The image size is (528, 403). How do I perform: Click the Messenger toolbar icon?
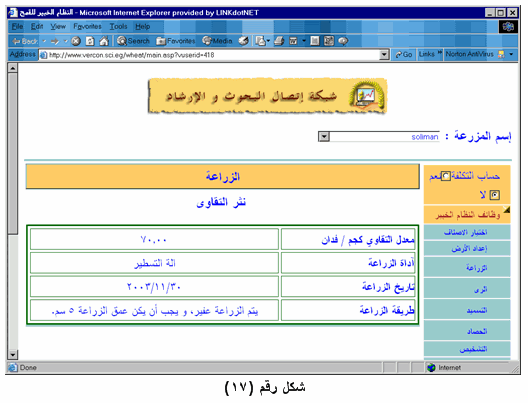tap(343, 41)
